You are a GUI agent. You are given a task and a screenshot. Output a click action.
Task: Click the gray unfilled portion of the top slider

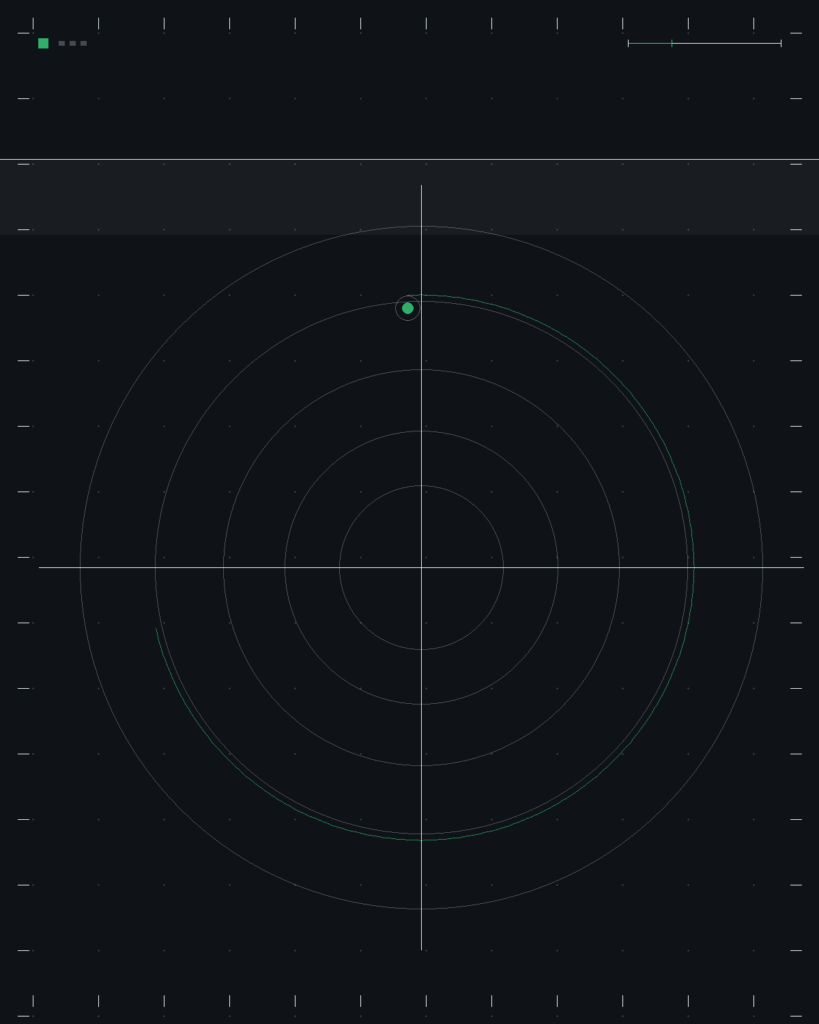pyautogui.click(x=726, y=43)
